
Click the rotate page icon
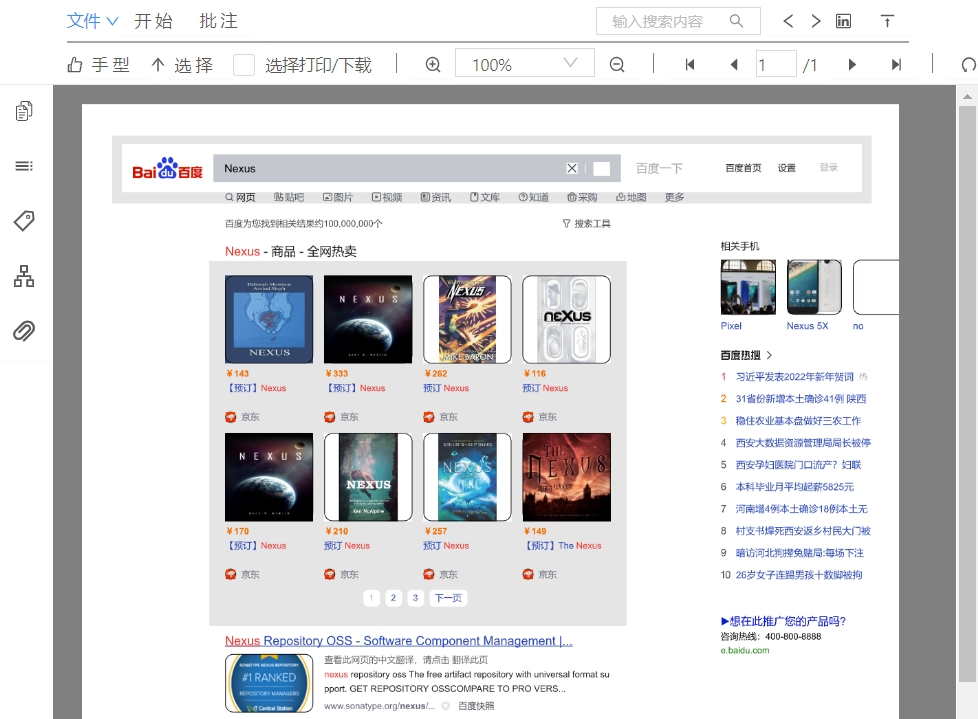point(969,65)
